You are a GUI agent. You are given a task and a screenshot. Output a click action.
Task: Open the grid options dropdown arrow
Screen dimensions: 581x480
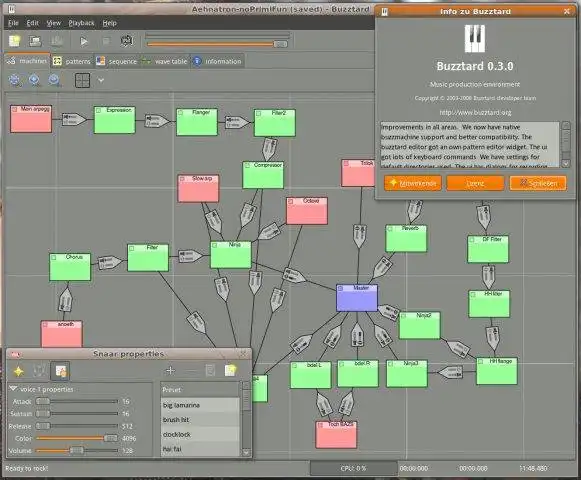click(x=101, y=80)
